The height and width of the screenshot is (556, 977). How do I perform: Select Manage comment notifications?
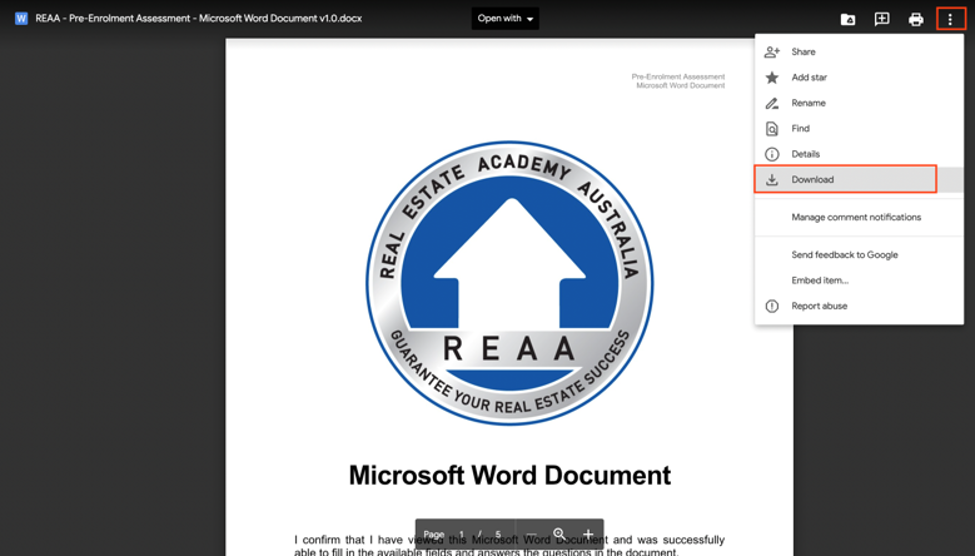pyautogui.click(x=859, y=217)
